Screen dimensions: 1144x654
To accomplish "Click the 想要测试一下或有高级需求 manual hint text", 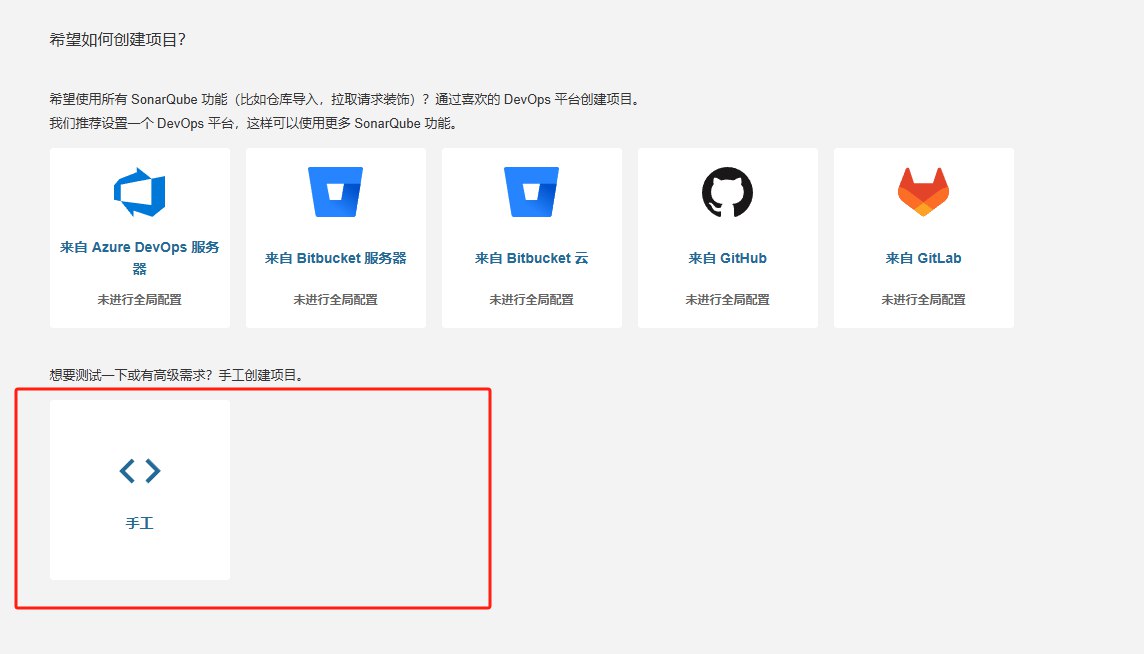I will [176, 375].
